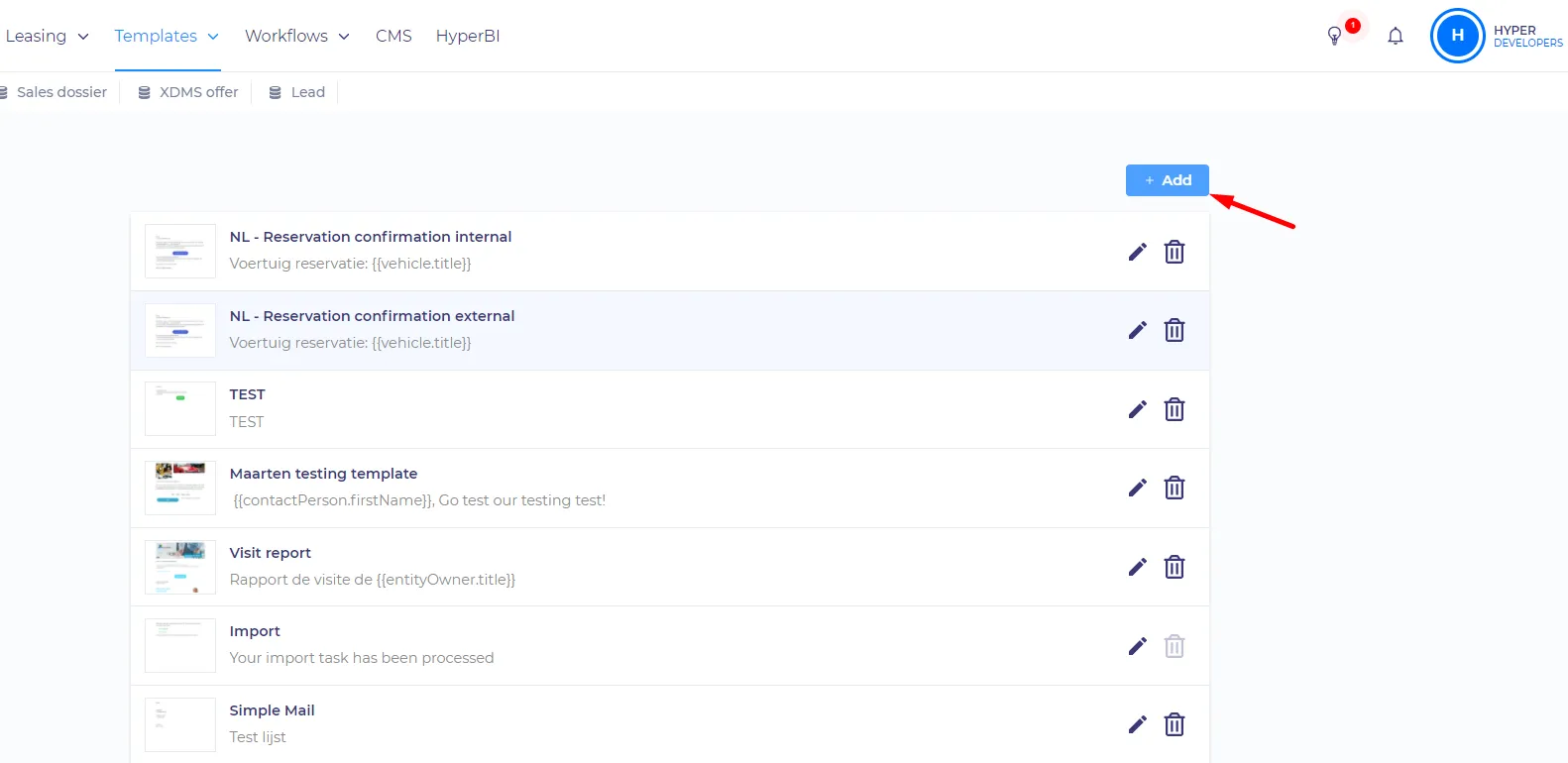Viewport: 1568px width, 763px height.
Task: Delete the NL - Reservation confirmation internal template
Action: tap(1175, 252)
